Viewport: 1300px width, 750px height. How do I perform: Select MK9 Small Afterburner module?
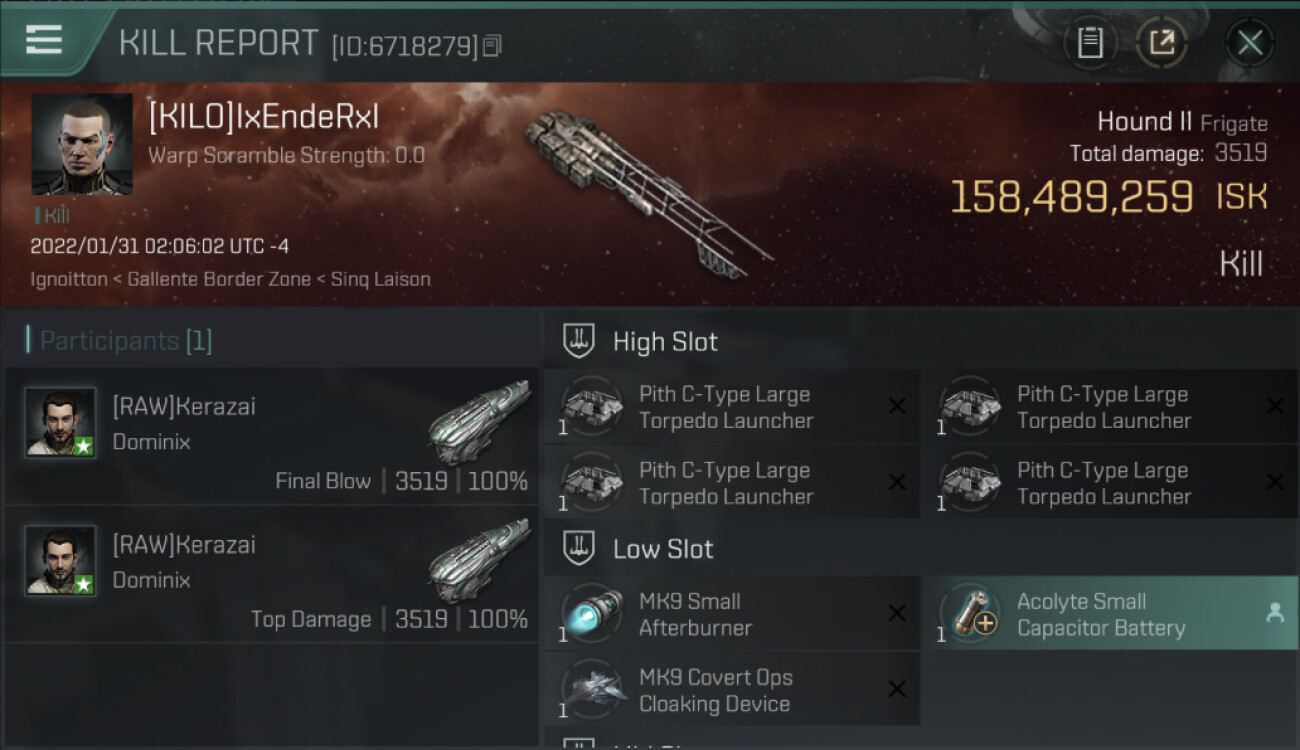[732, 613]
